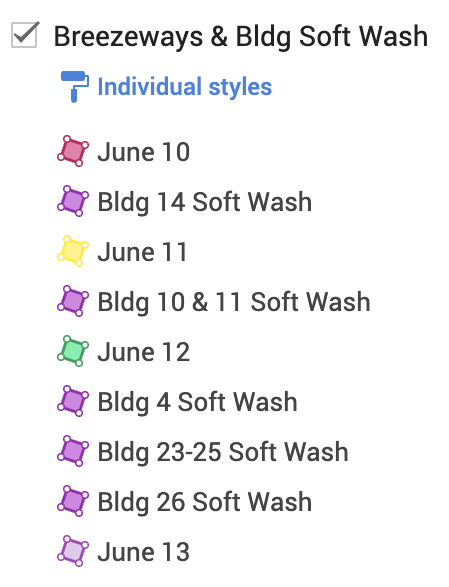The image size is (449, 587).
Task: Select the June 10 item
Action: click(144, 152)
